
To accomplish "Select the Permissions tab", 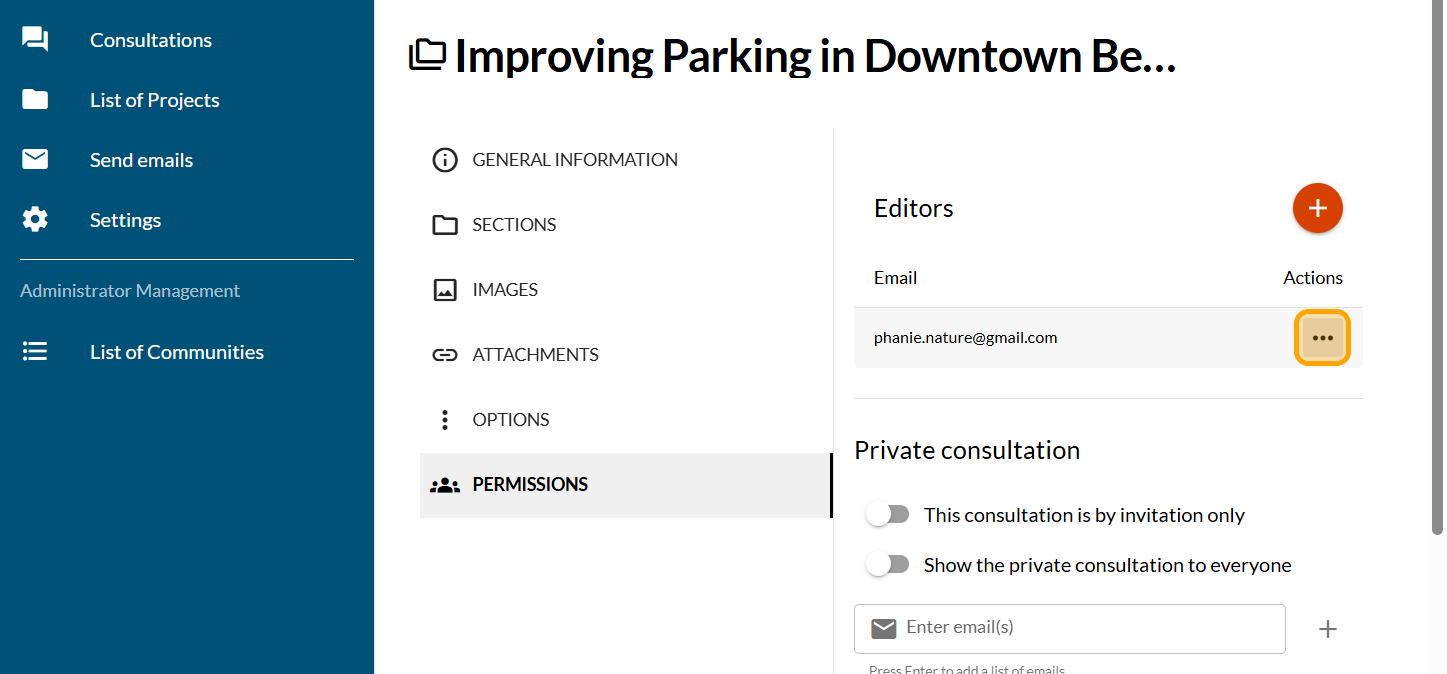I will pos(530,485).
